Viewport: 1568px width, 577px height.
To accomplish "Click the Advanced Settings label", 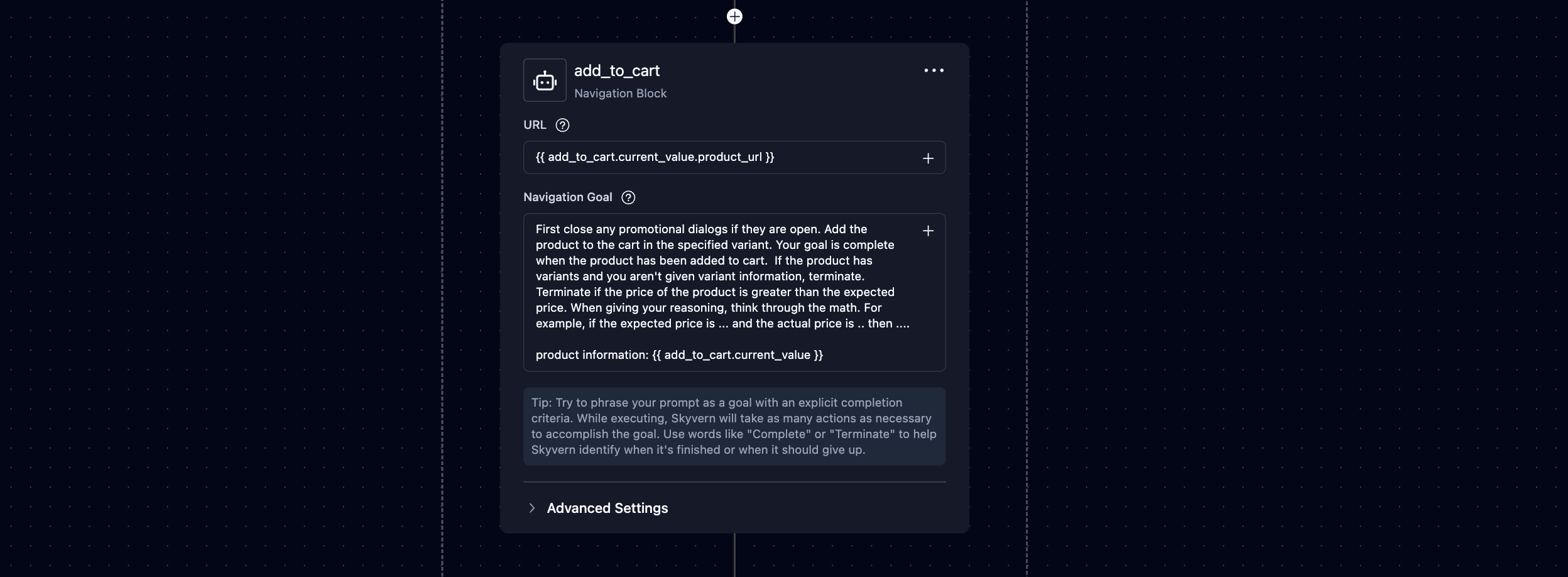I will pos(607,508).
